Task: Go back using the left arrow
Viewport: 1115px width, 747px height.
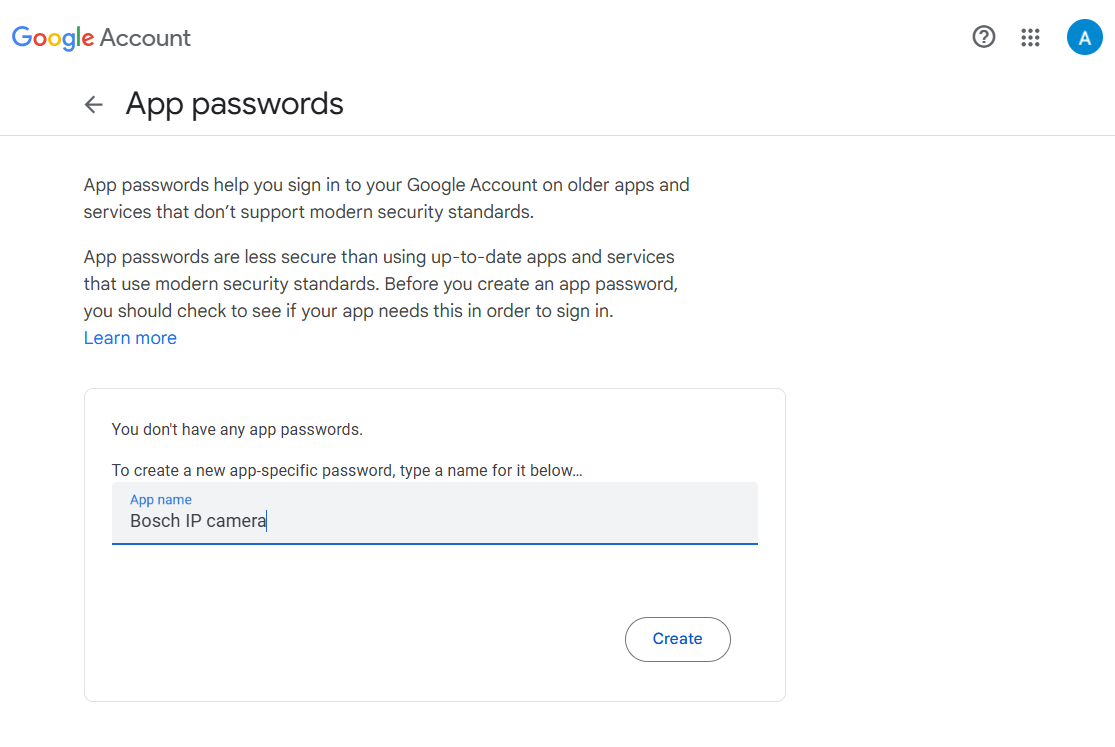Action: point(94,104)
